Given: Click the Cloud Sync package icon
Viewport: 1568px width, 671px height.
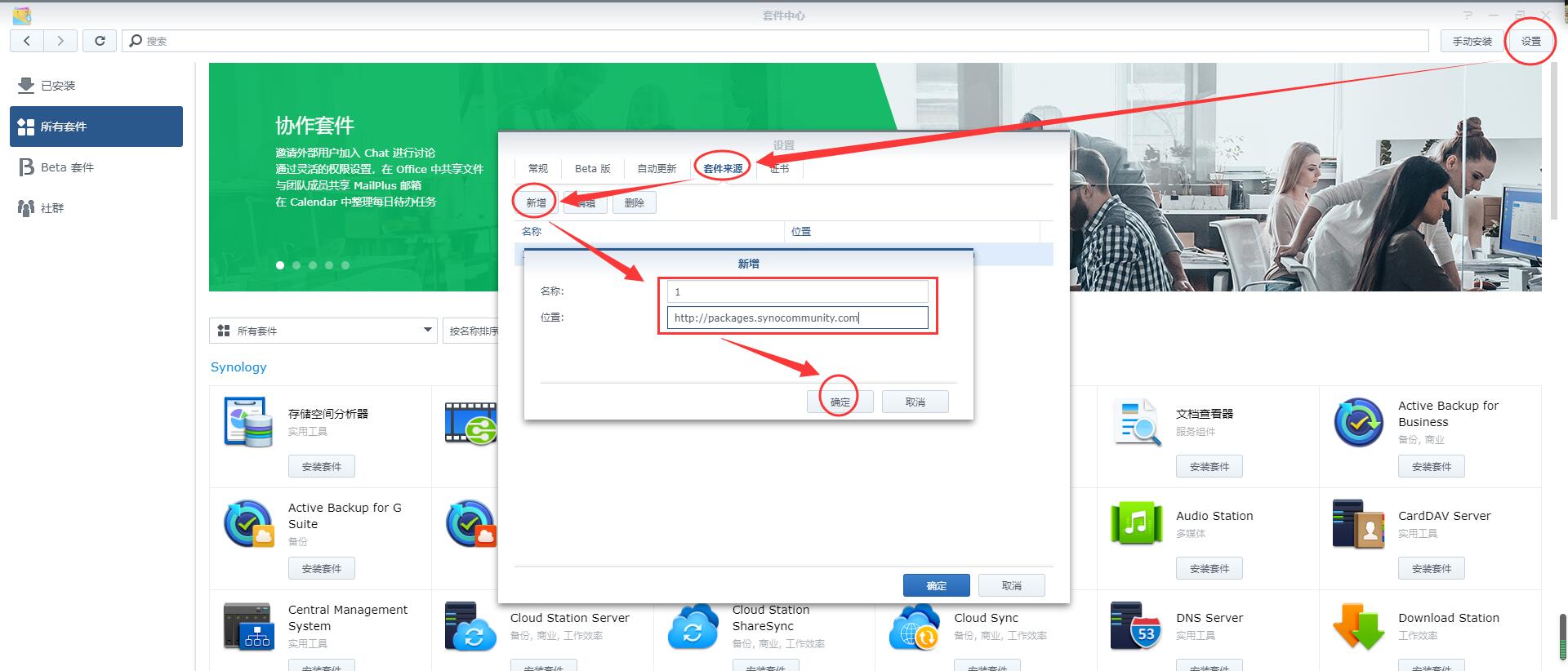Looking at the screenshot, I should (x=915, y=626).
